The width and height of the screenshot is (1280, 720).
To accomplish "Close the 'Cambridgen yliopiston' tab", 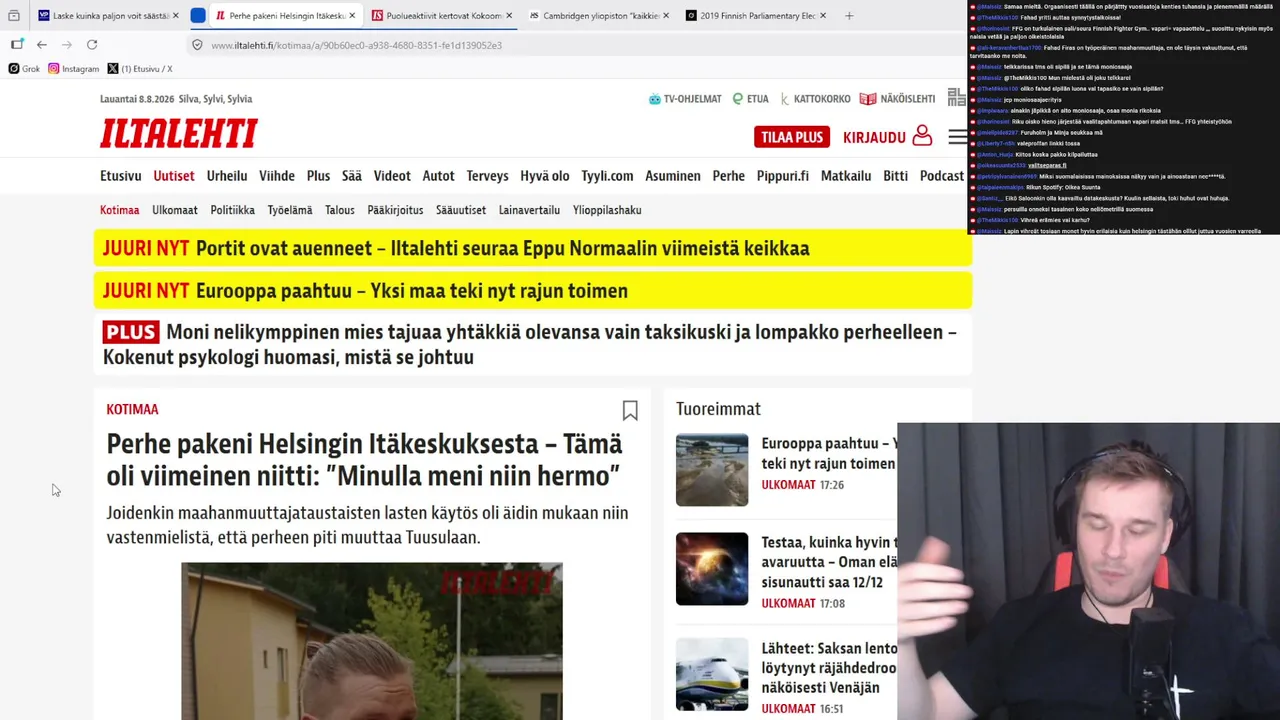I will pyautogui.click(x=666, y=16).
